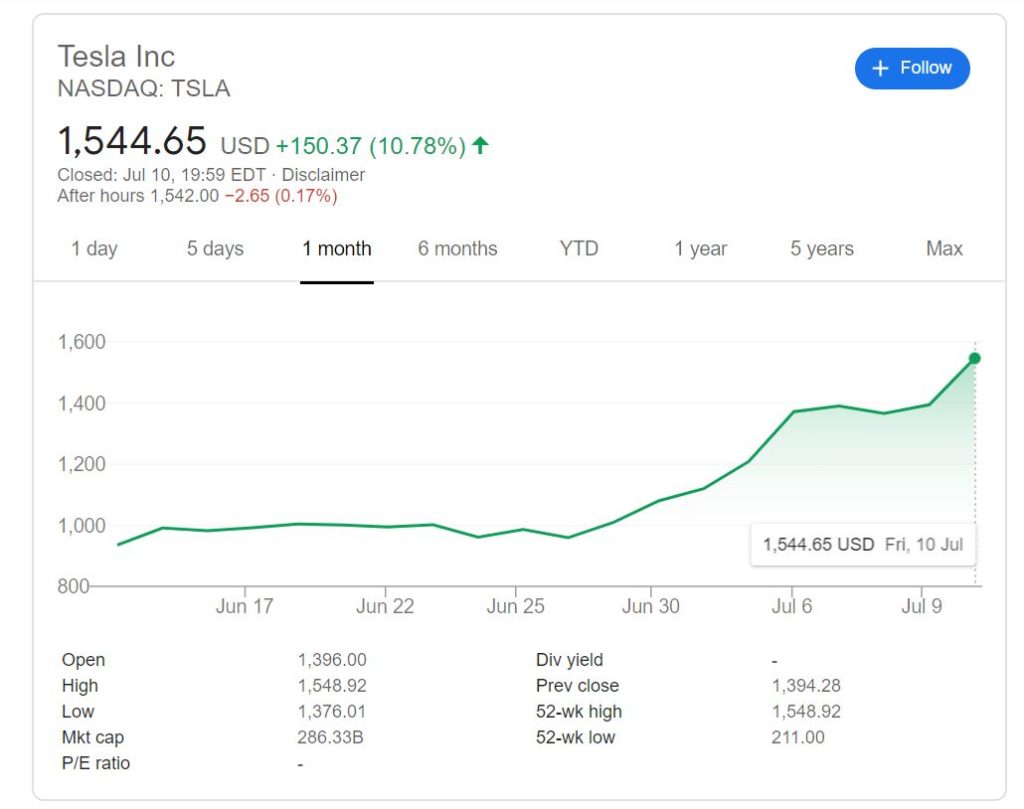The height and width of the screenshot is (809, 1024).
Task: Click the Jul 9 axis label
Action: [x=921, y=607]
